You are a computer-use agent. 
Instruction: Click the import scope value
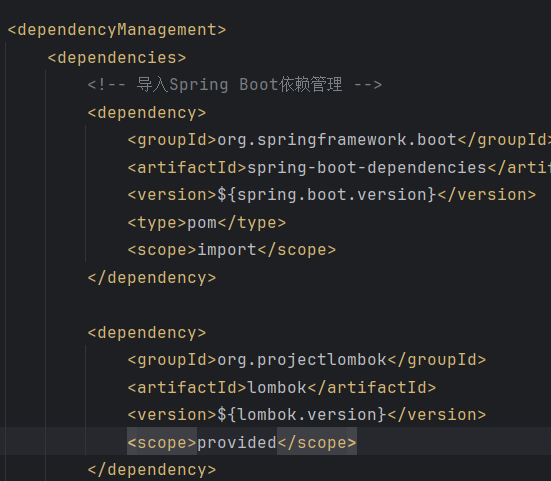pyautogui.click(x=227, y=250)
